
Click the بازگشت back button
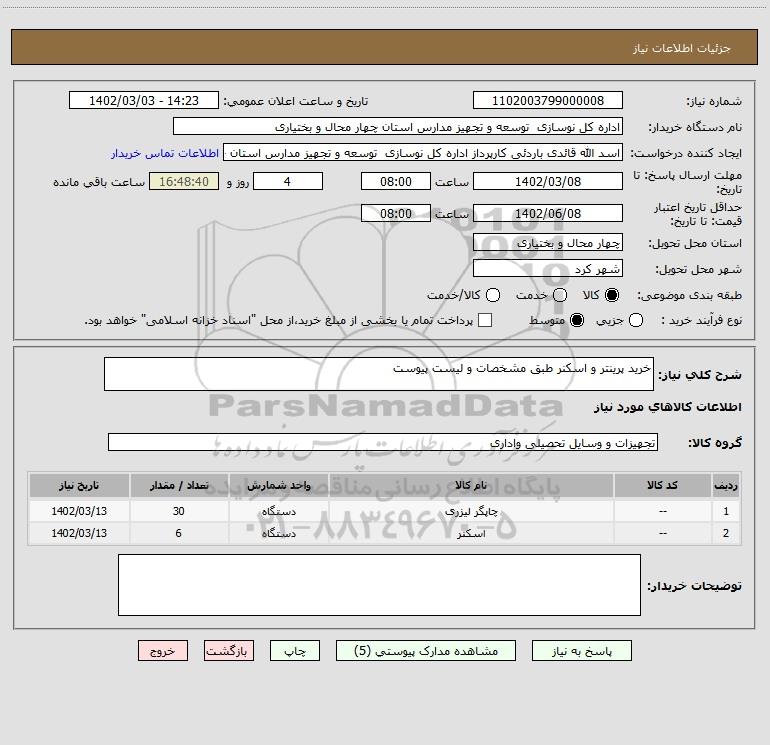(x=229, y=651)
